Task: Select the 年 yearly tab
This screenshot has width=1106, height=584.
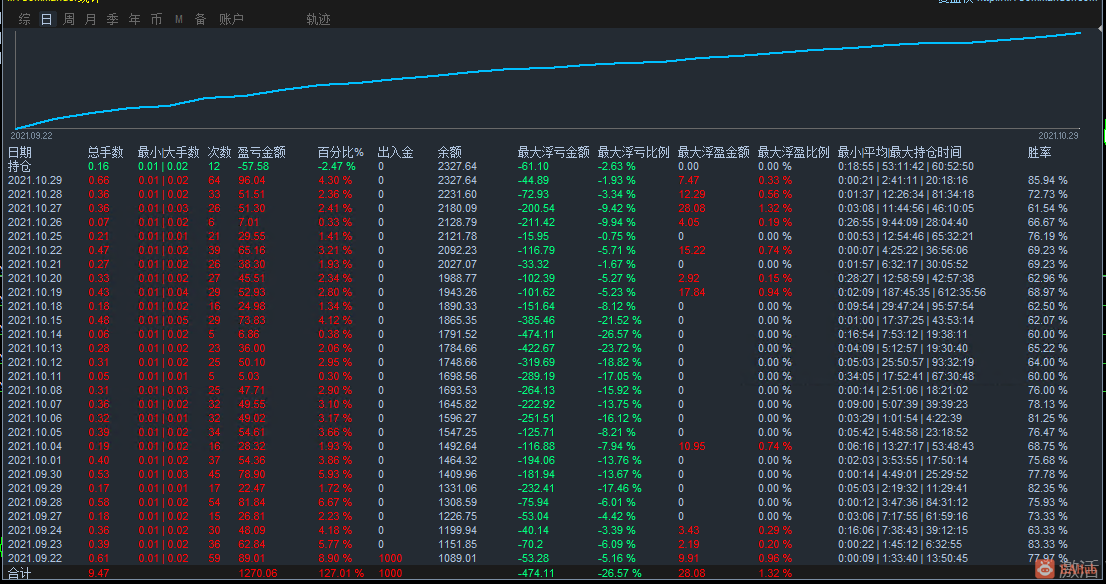Action: [135, 20]
